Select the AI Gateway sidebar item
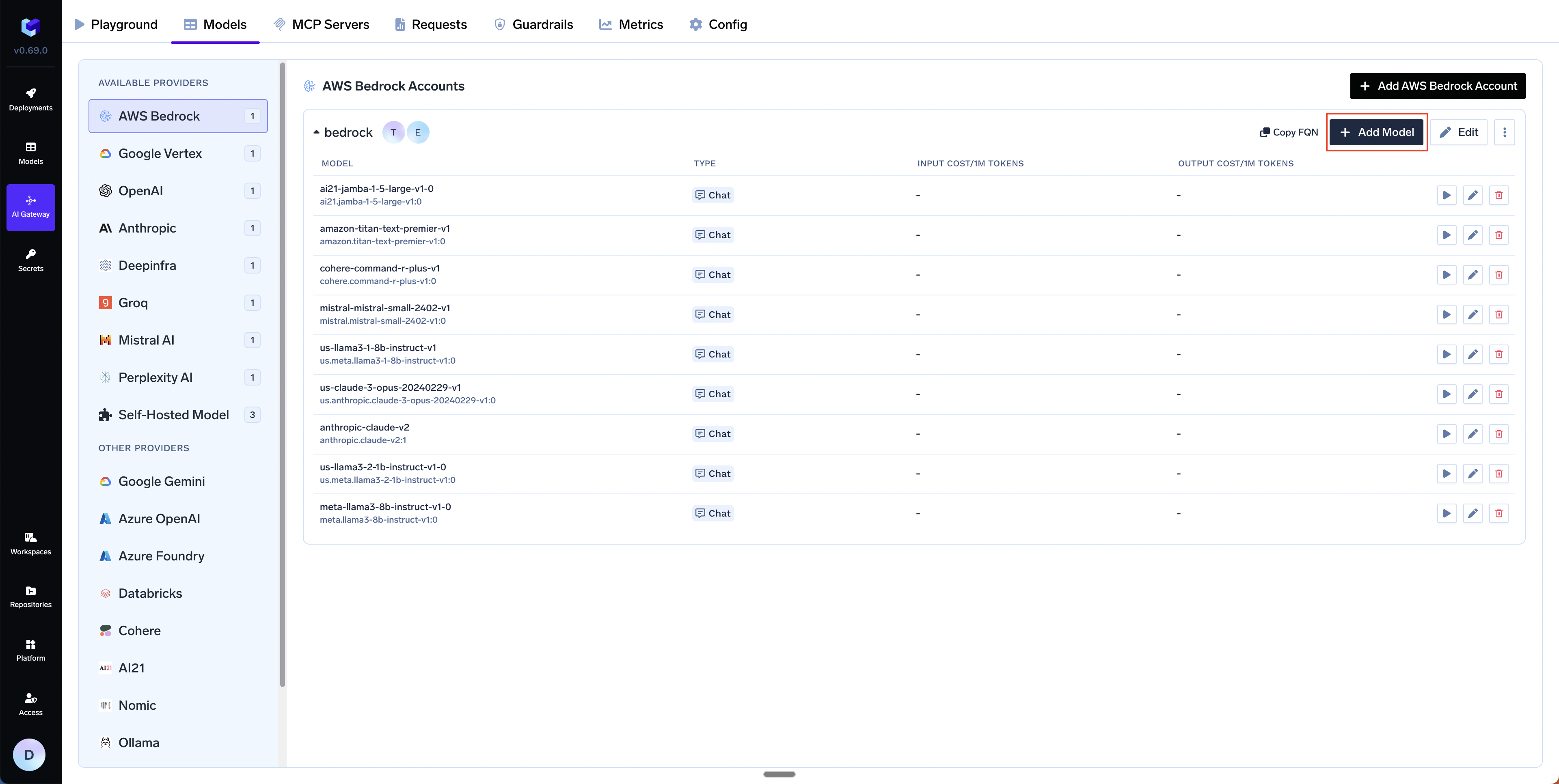The image size is (1559, 784). pos(31,207)
